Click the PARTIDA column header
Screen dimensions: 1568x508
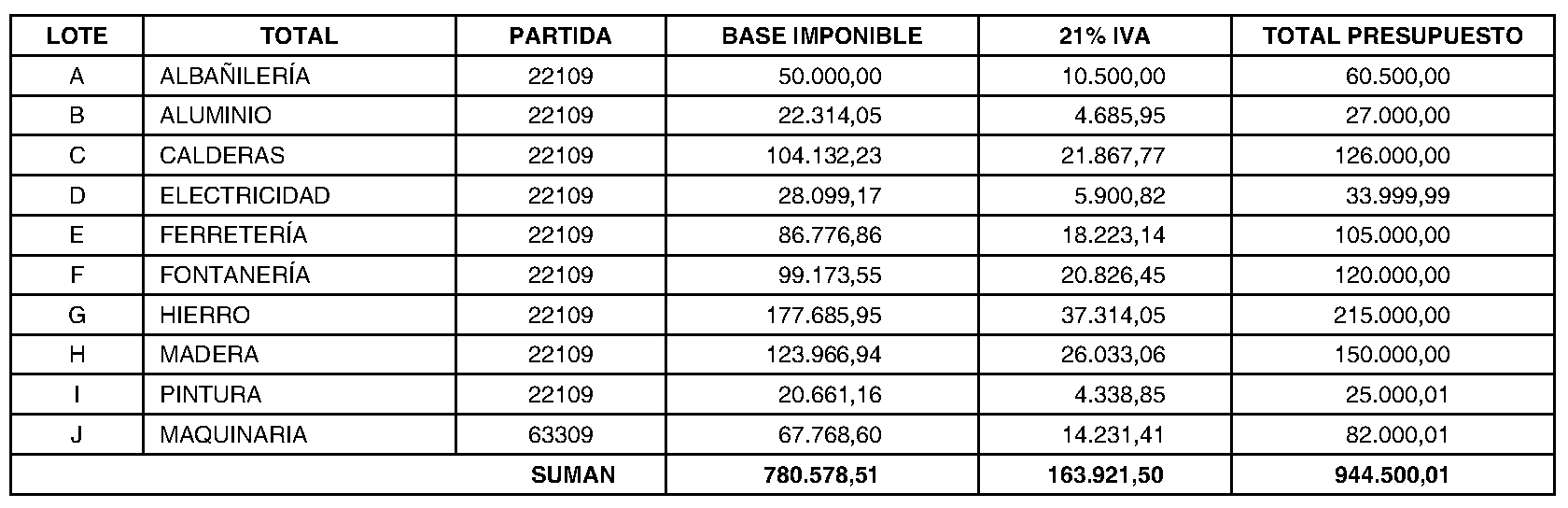tap(560, 36)
